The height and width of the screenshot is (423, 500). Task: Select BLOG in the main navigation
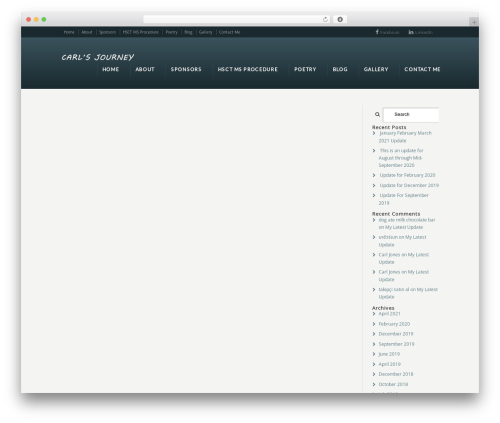click(x=340, y=69)
